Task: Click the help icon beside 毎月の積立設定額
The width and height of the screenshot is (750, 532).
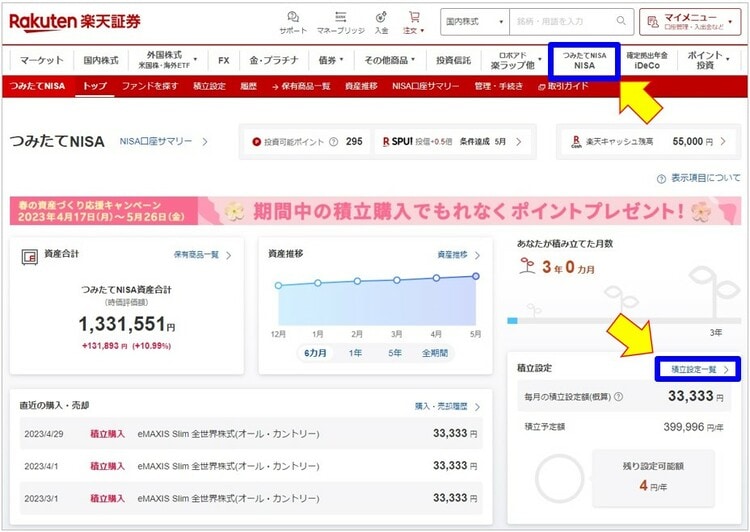Action: (618, 397)
